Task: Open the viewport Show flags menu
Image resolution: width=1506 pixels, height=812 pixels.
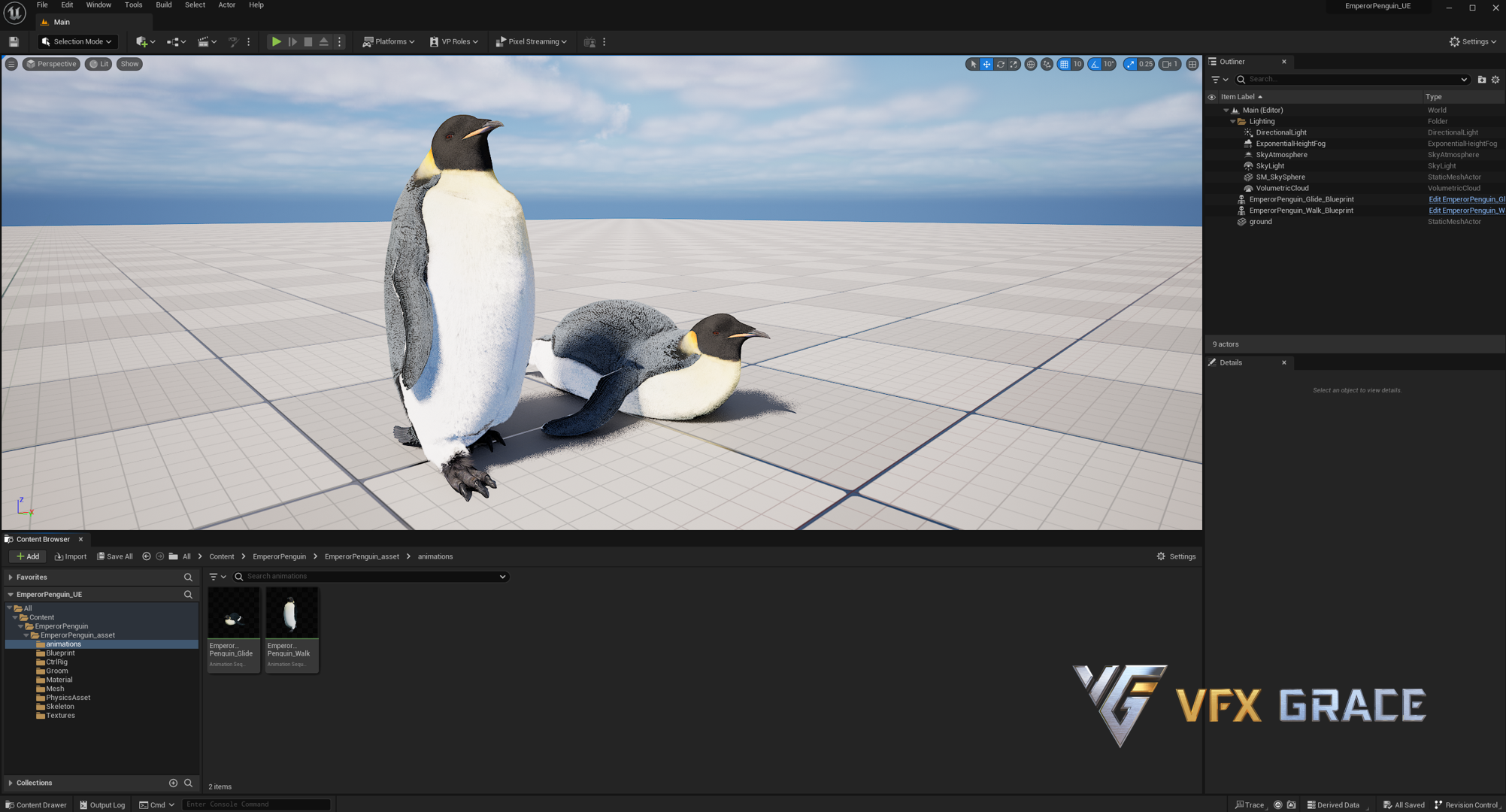Action: (129, 64)
